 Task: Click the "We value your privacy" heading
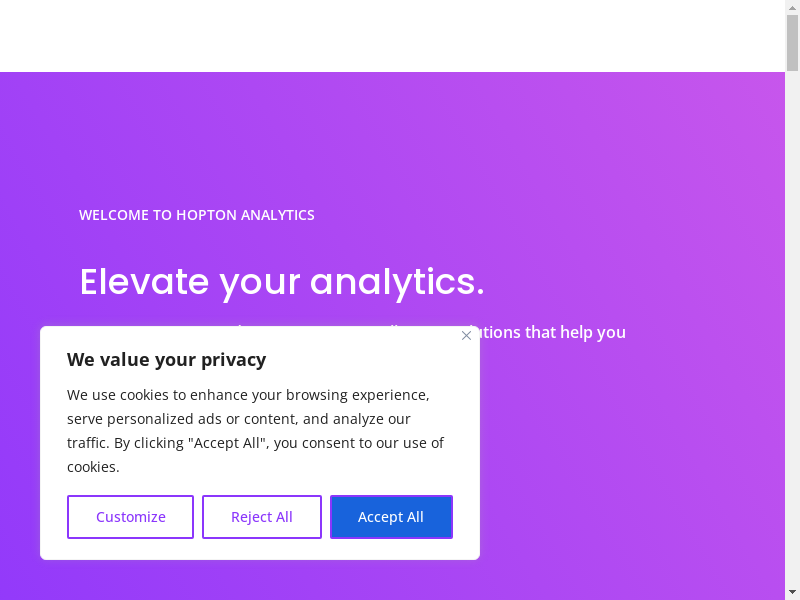[x=166, y=360]
